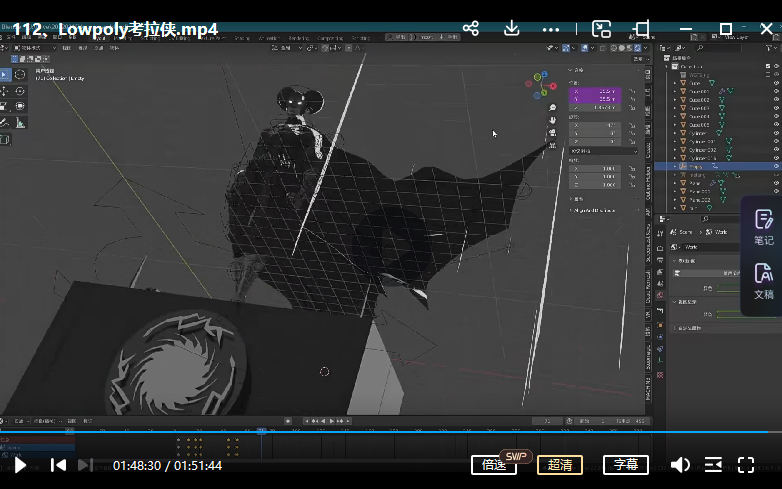Screen dimensions: 782x489
Task: Click the share icon in the player header
Action: [x=471, y=28]
